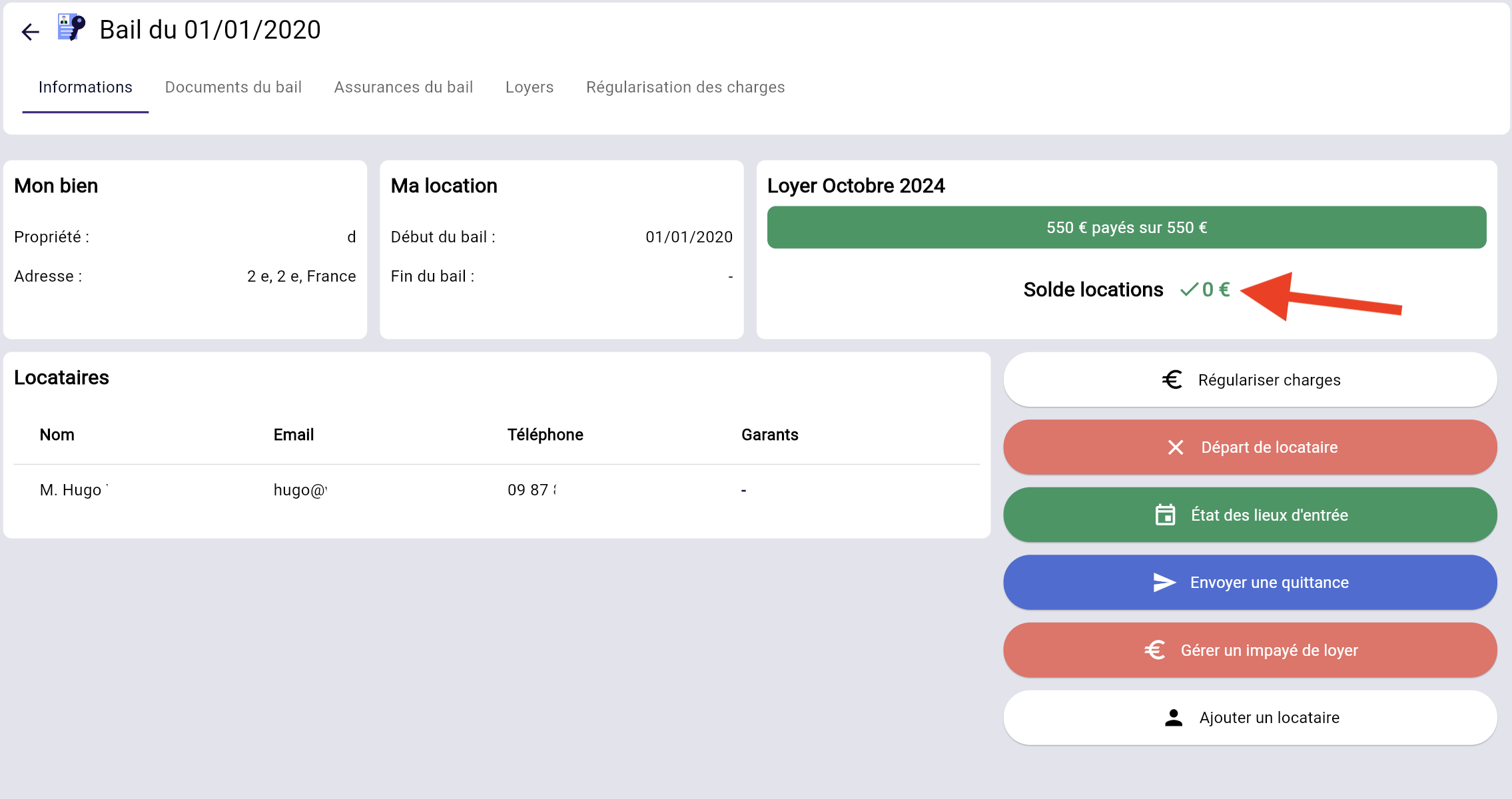Select tenant row M. Hugo
This screenshot has height=799, width=1512.
tap(73, 490)
